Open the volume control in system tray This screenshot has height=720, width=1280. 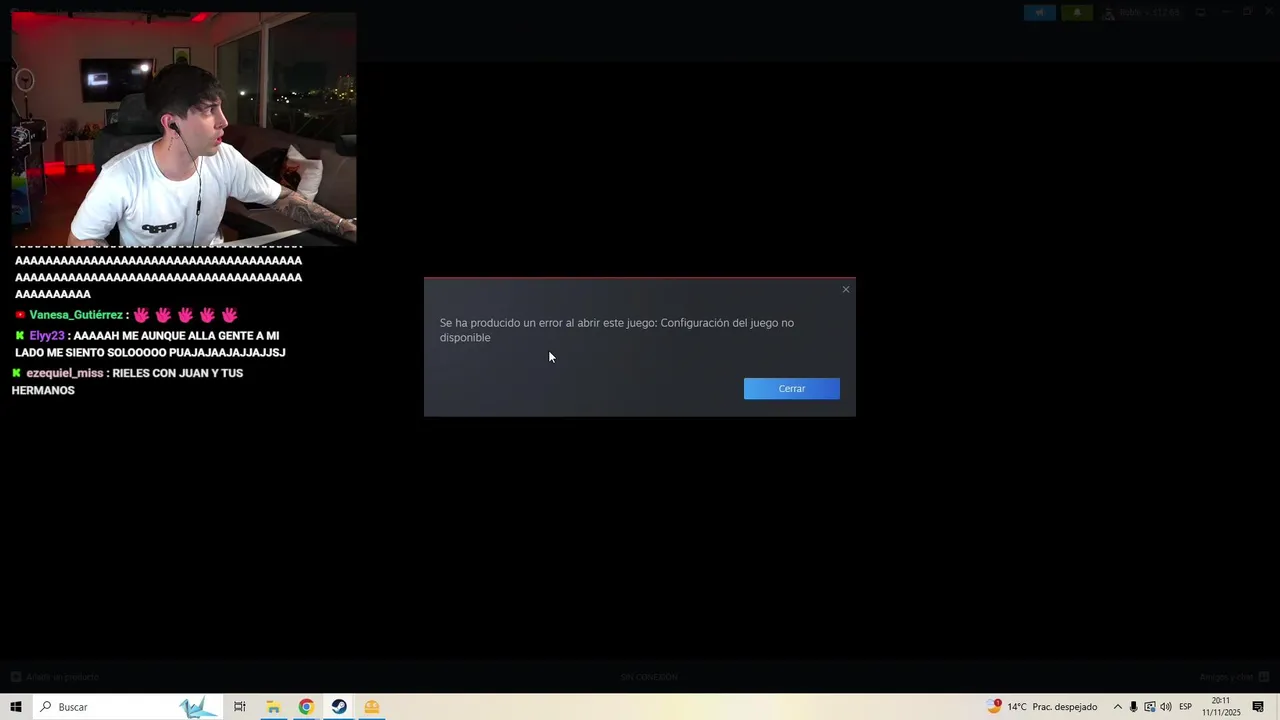tap(1165, 707)
